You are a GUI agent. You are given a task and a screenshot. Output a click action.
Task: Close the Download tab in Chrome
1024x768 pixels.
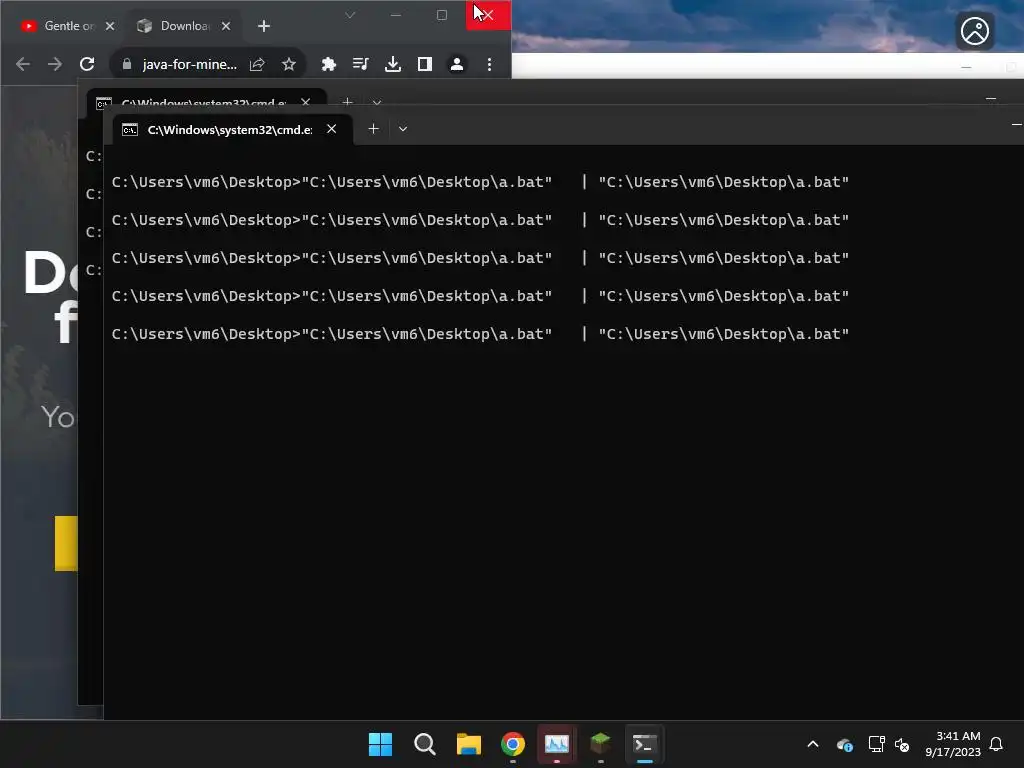click(226, 26)
